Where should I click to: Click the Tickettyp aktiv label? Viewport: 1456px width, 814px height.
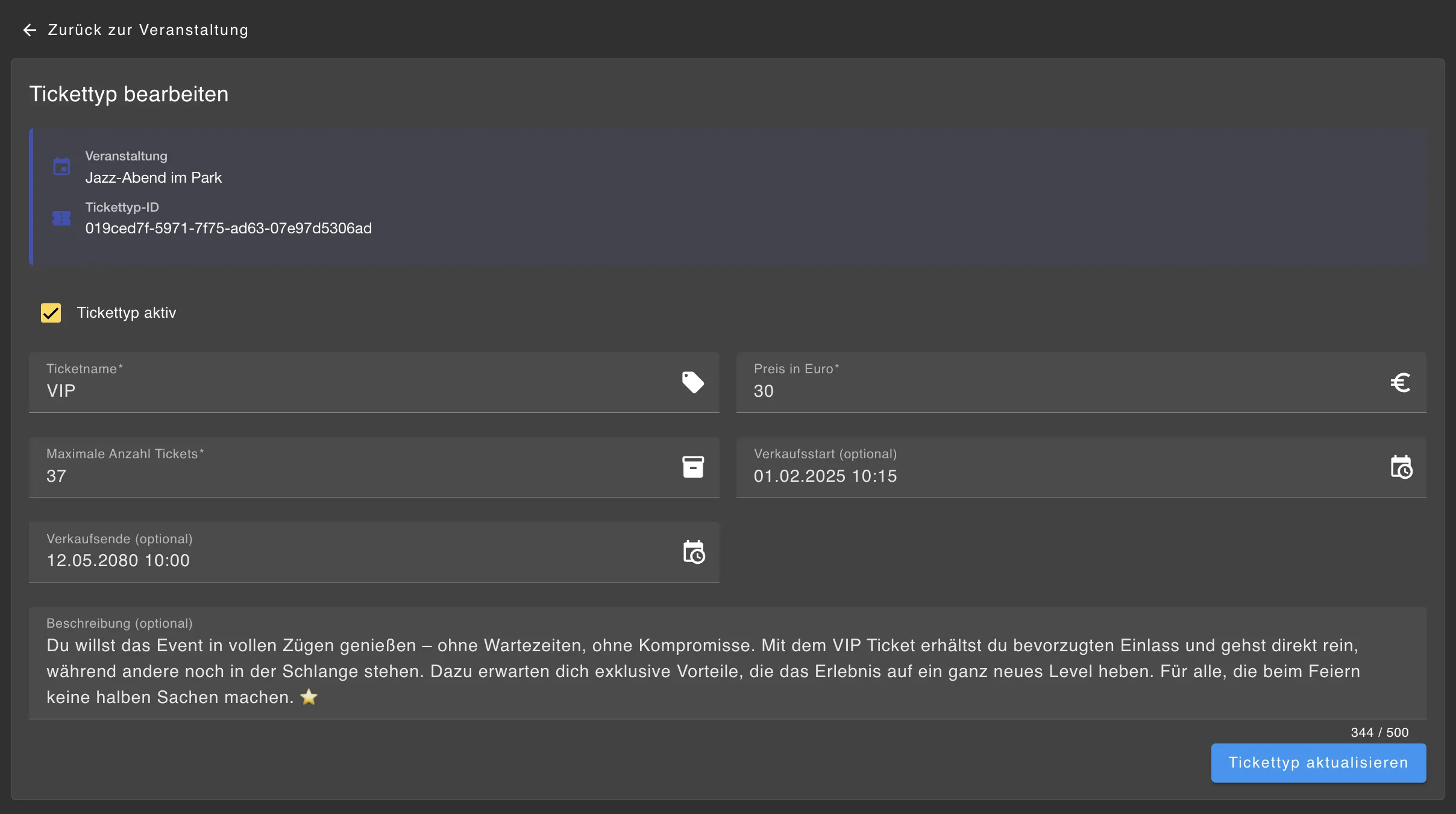(x=127, y=313)
